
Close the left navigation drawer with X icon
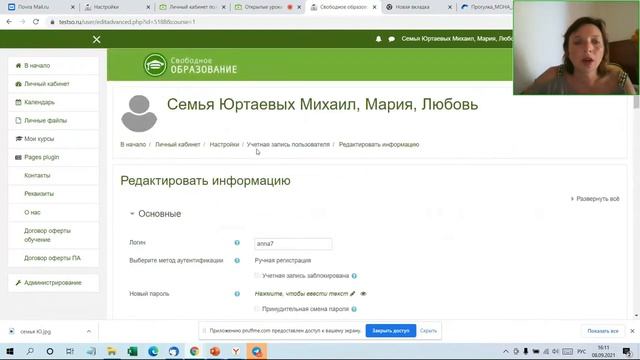tap(96, 40)
